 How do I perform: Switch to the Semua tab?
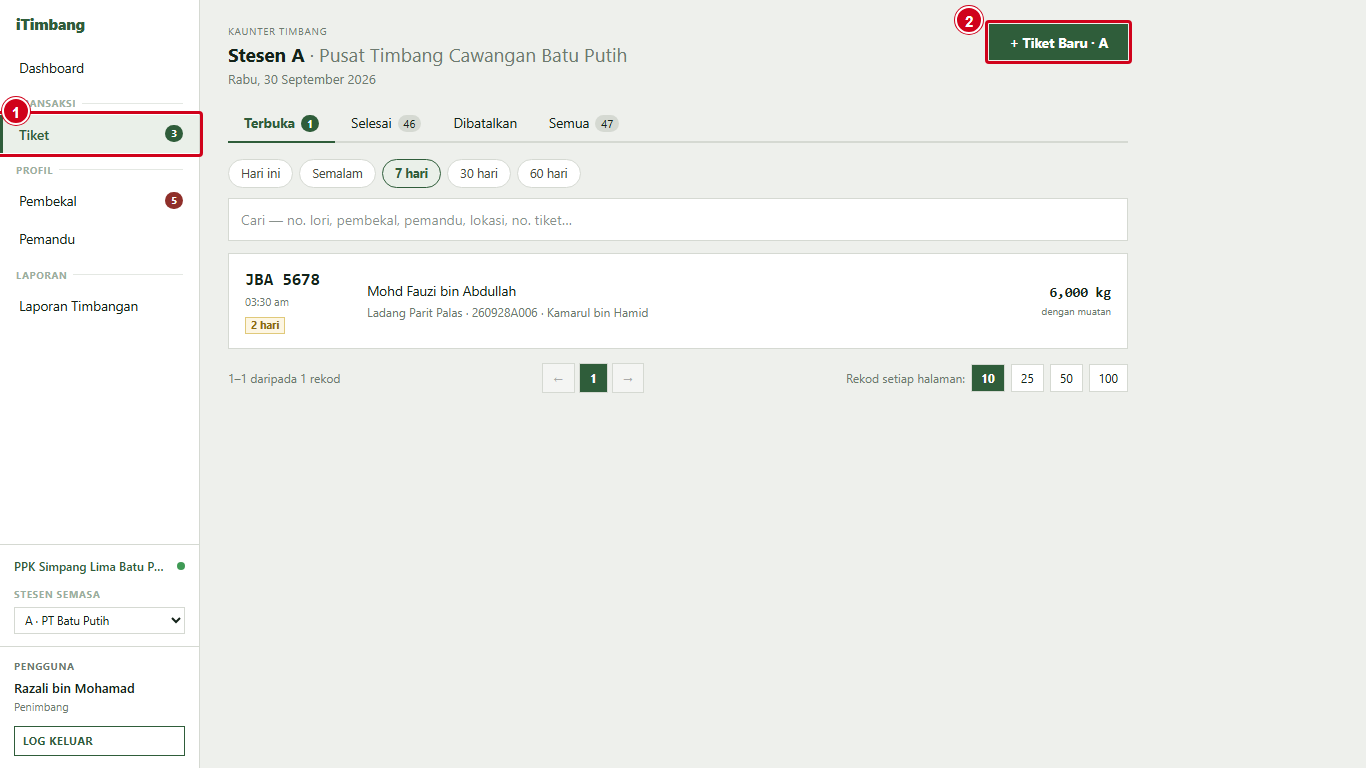click(583, 123)
